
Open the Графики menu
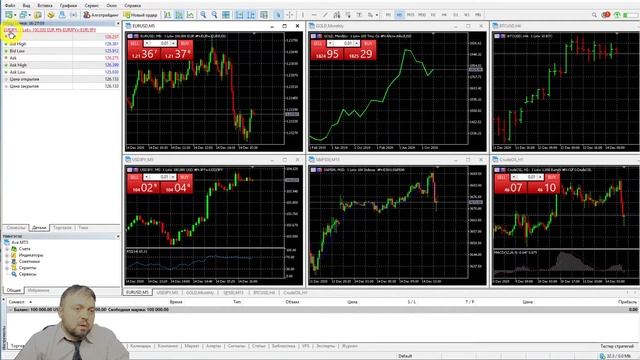[68, 5]
